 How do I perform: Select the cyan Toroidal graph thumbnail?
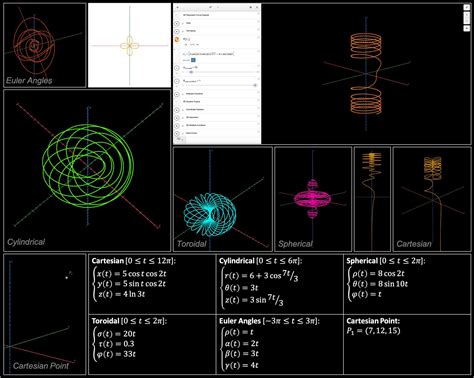[223, 199]
